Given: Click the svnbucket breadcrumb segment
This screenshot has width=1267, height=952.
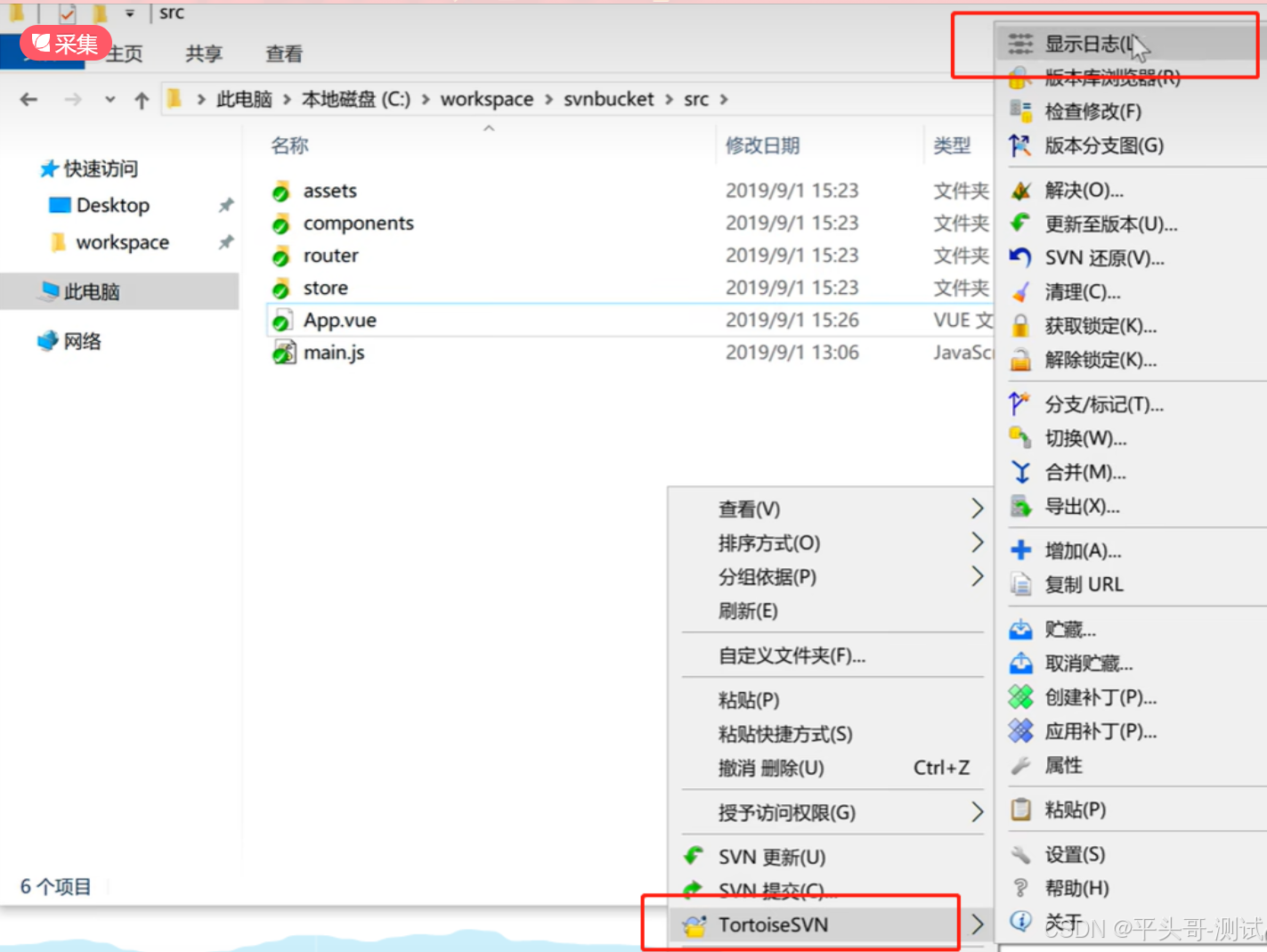Looking at the screenshot, I should click(609, 99).
